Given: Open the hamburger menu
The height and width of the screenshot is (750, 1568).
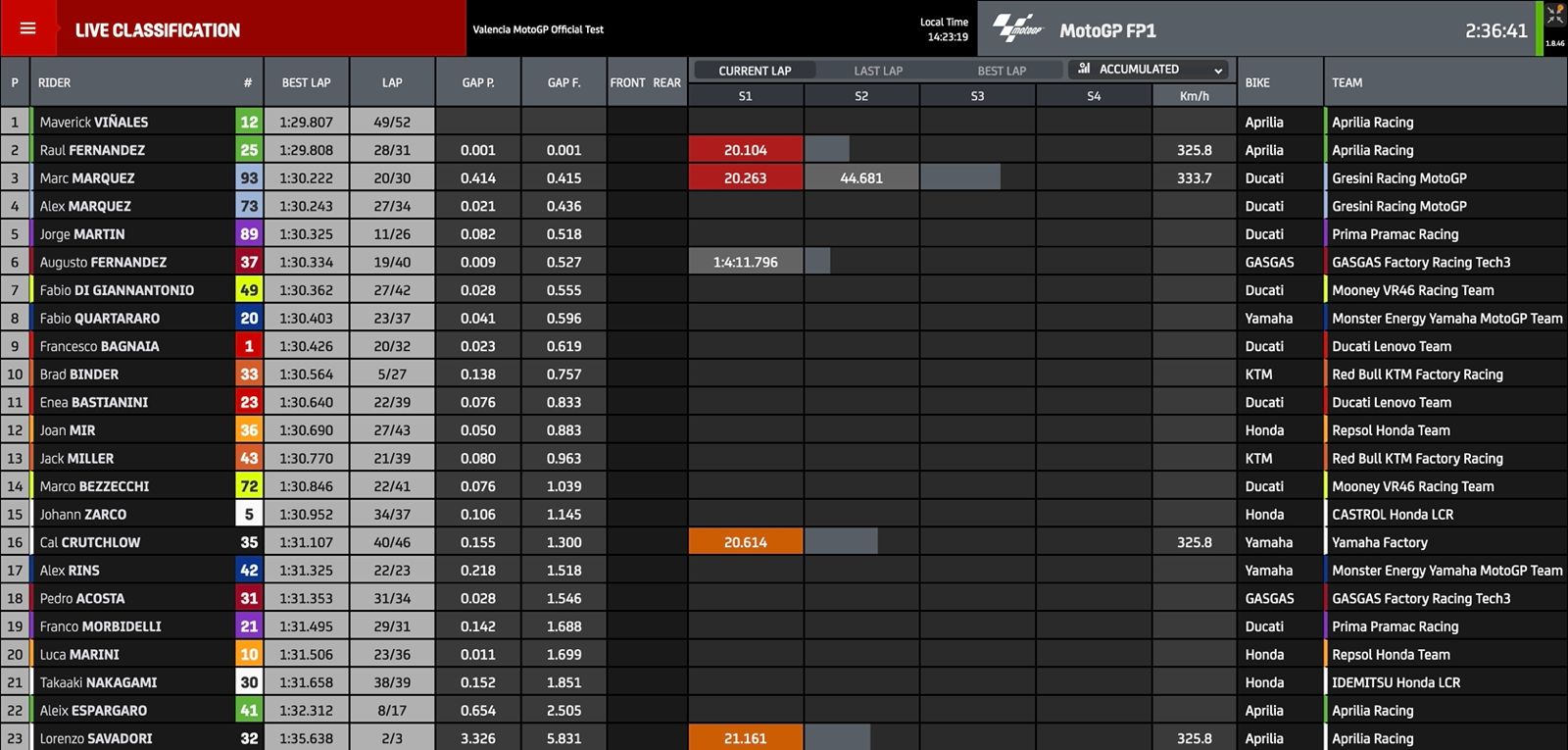Looking at the screenshot, I should pyautogui.click(x=27, y=28).
